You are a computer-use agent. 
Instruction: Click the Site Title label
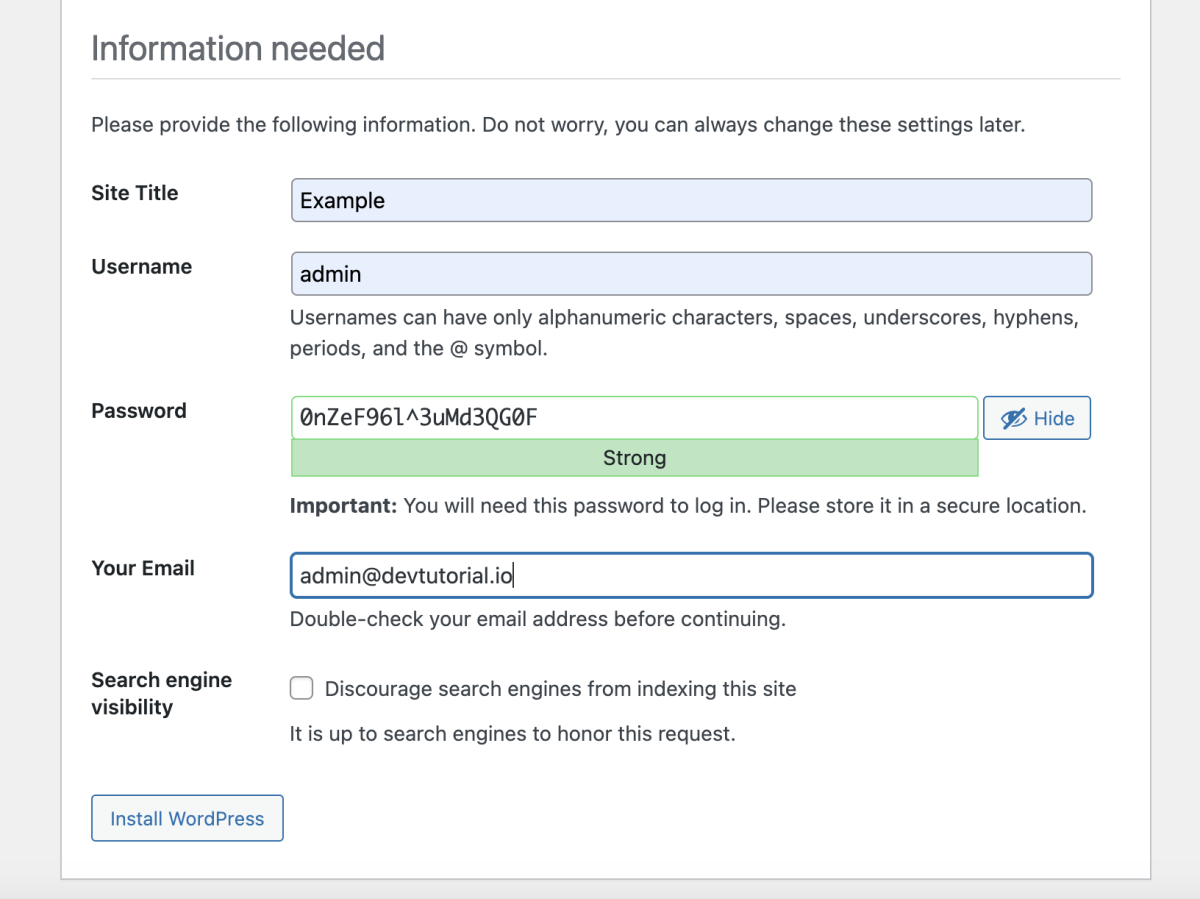[x=135, y=193]
